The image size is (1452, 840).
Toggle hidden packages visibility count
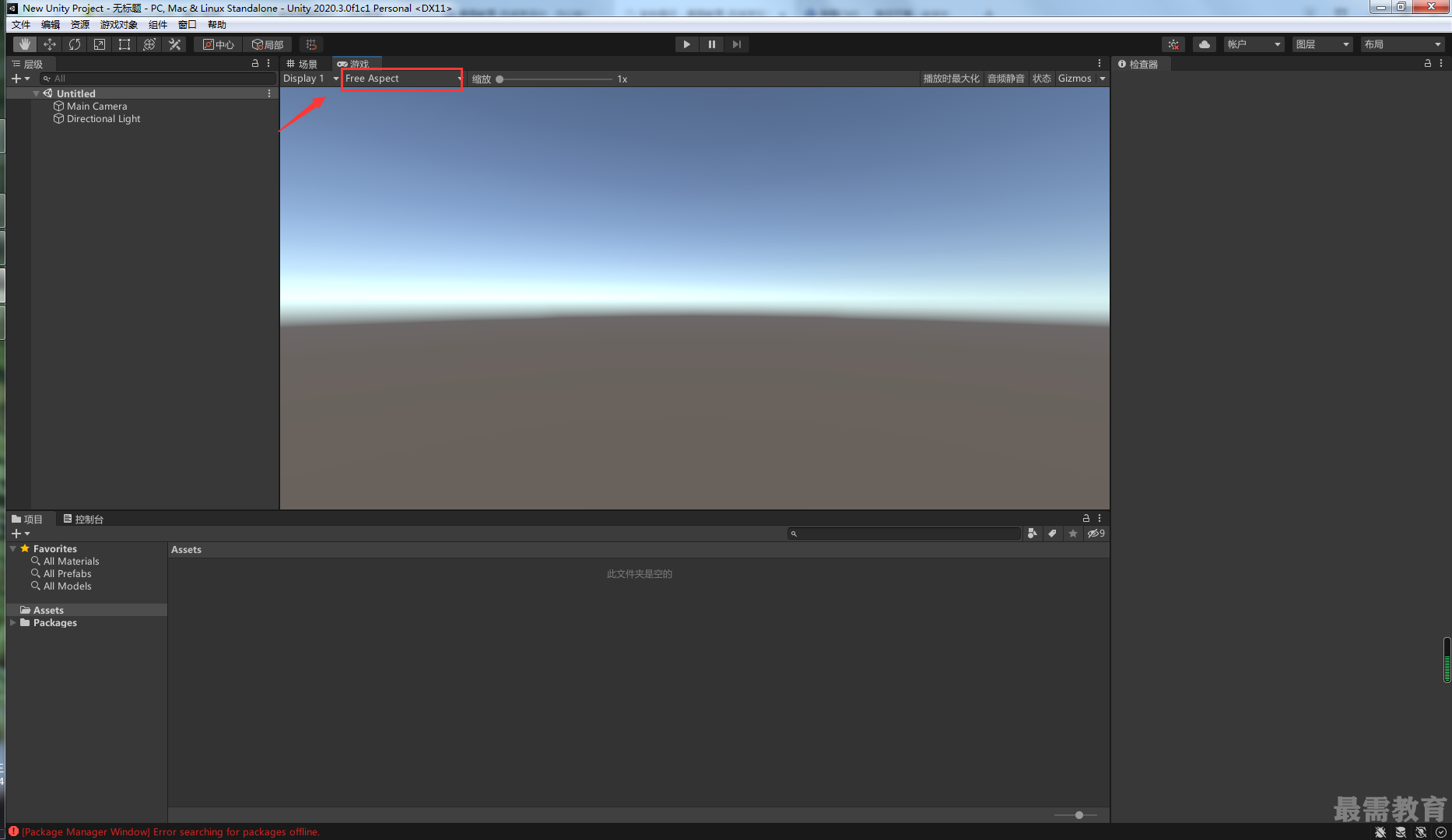tap(1096, 534)
